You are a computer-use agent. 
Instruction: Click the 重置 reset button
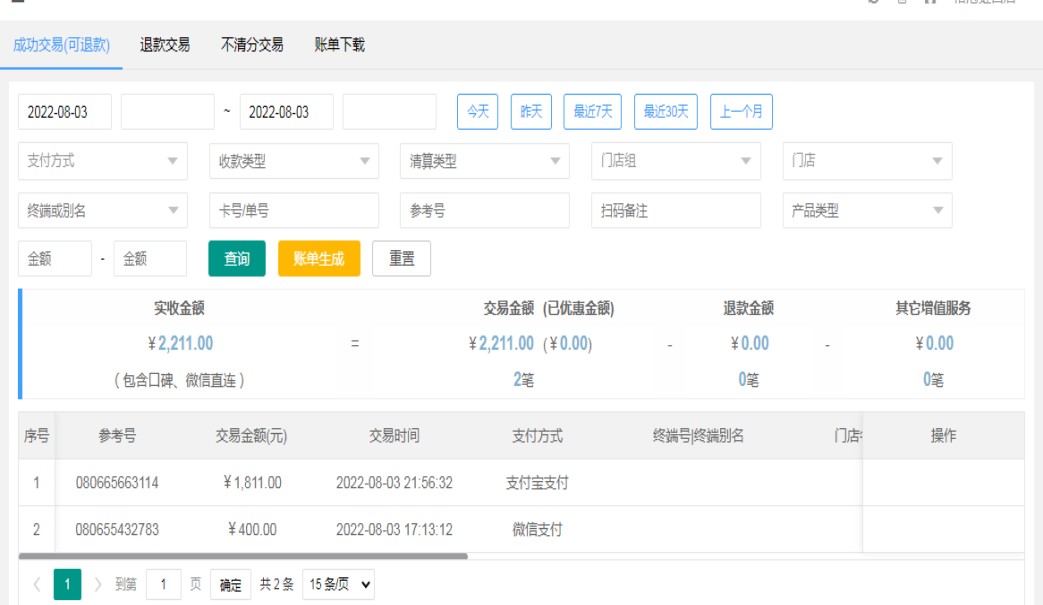[x=401, y=259]
